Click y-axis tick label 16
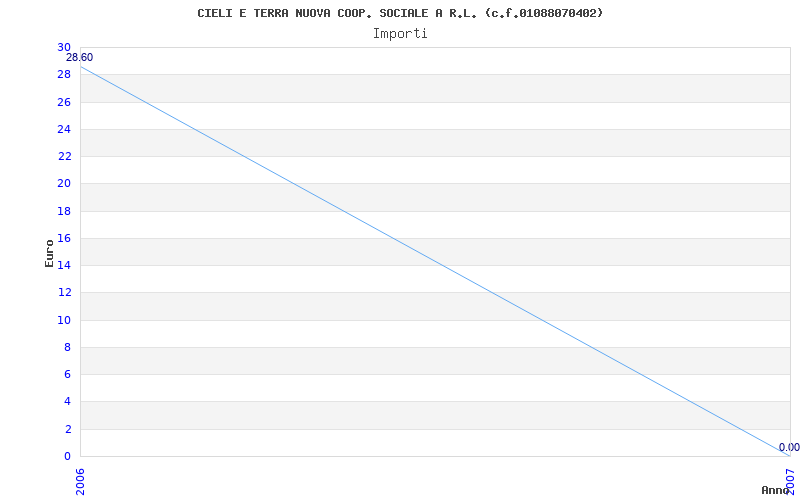Screen dimensions: 800x500 [x=64, y=238]
